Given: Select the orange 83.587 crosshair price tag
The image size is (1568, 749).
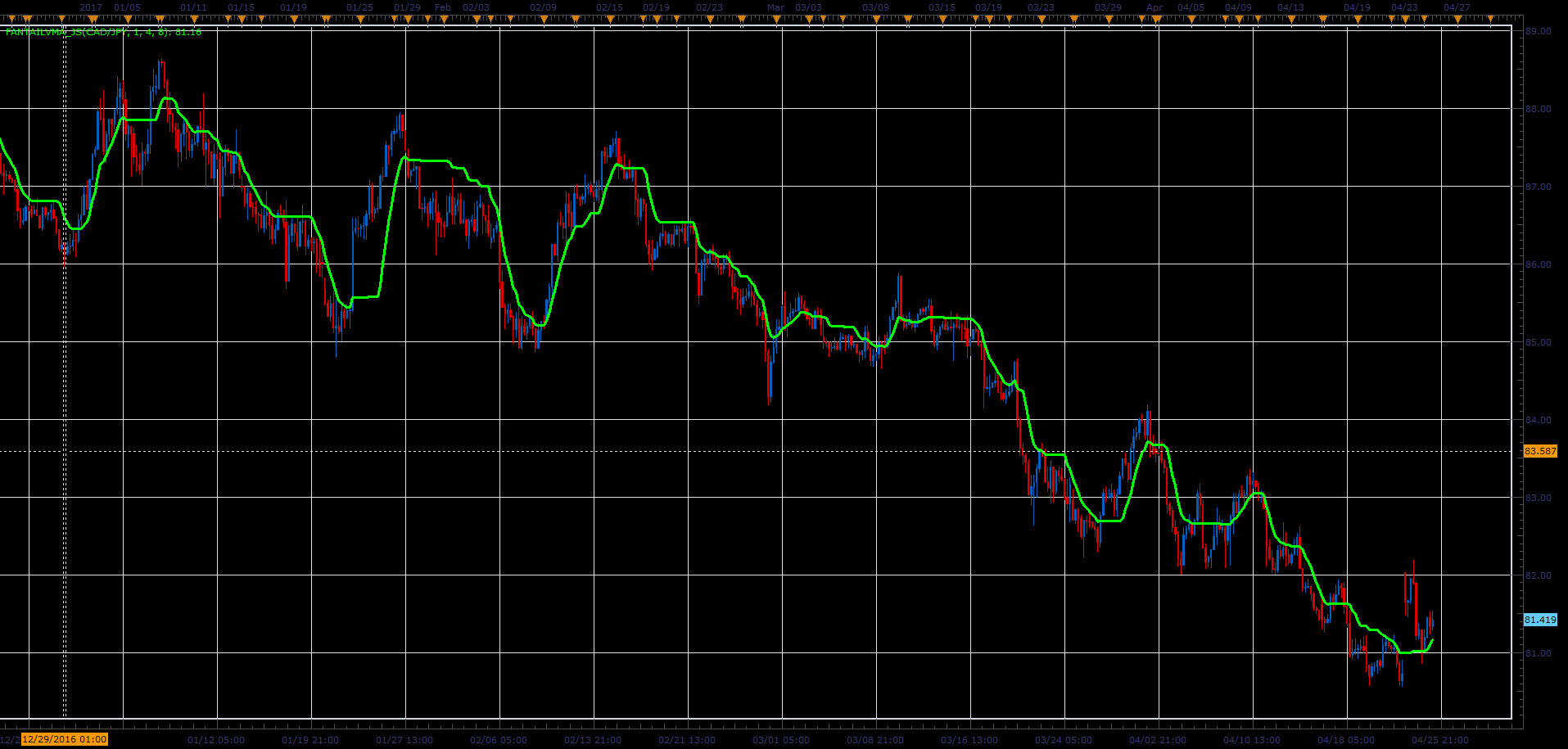Looking at the screenshot, I should [1540, 451].
